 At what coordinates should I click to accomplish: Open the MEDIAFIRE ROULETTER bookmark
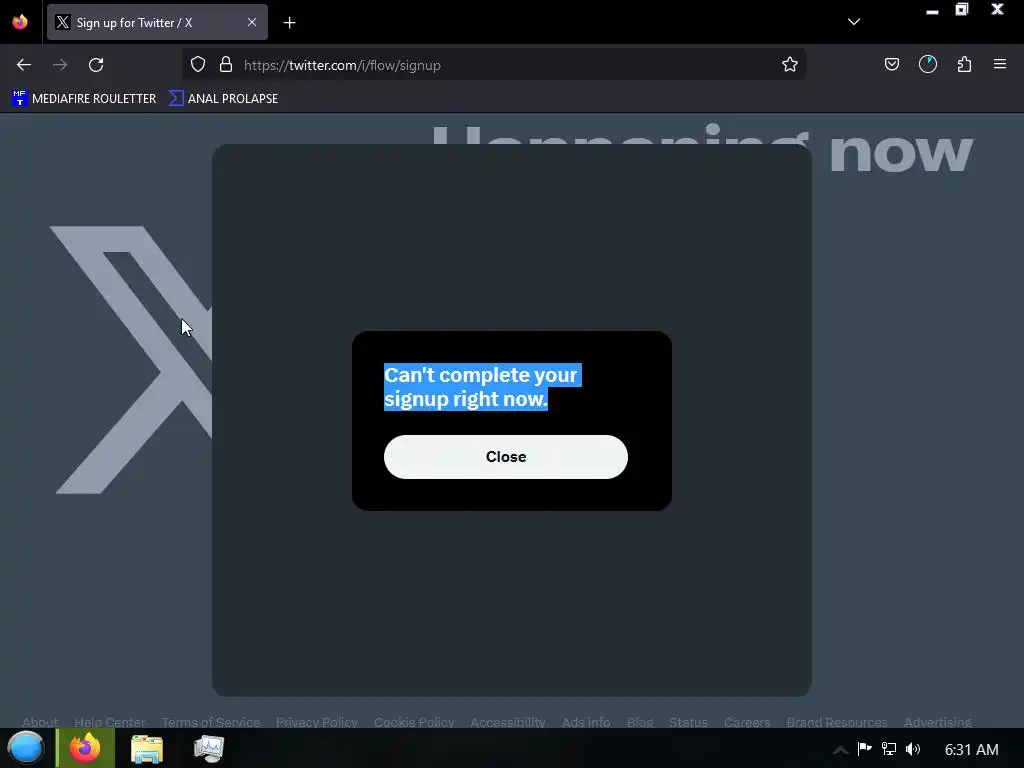(x=84, y=99)
